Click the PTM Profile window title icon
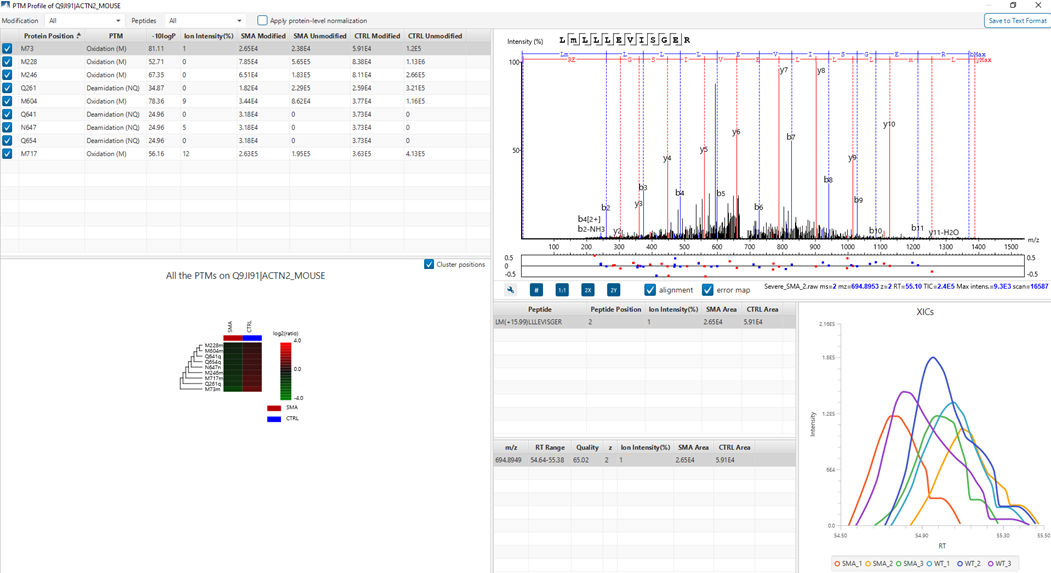The width and height of the screenshot is (1051, 573). click(5, 5)
